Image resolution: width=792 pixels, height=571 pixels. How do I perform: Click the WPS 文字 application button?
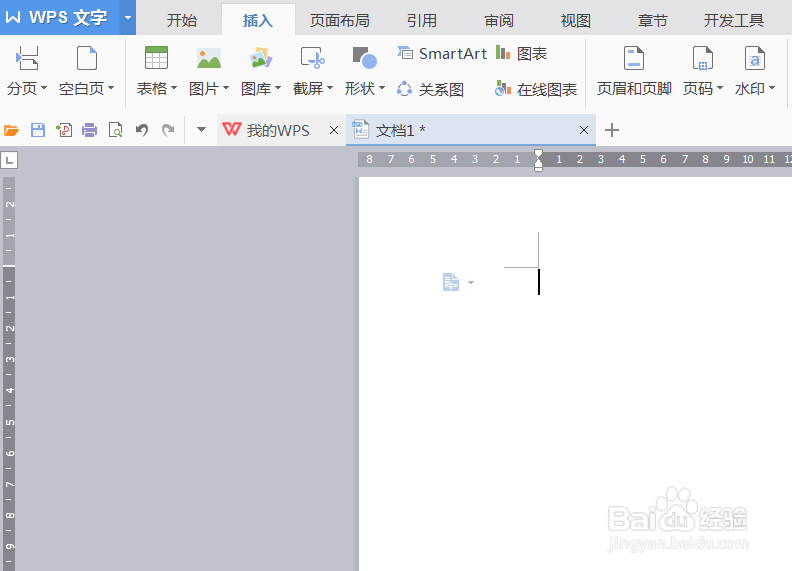(60, 18)
